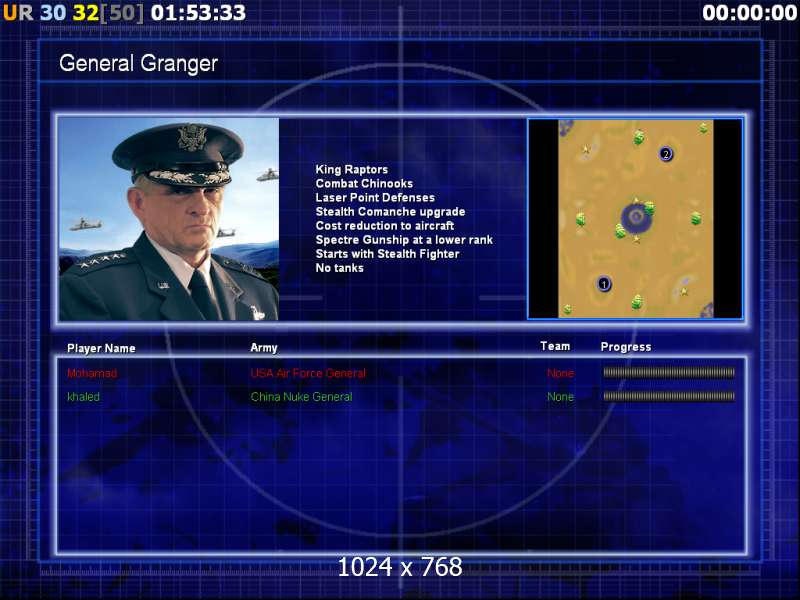800x600 pixels.
Task: Click the 'Army' column header
Action: coord(264,348)
